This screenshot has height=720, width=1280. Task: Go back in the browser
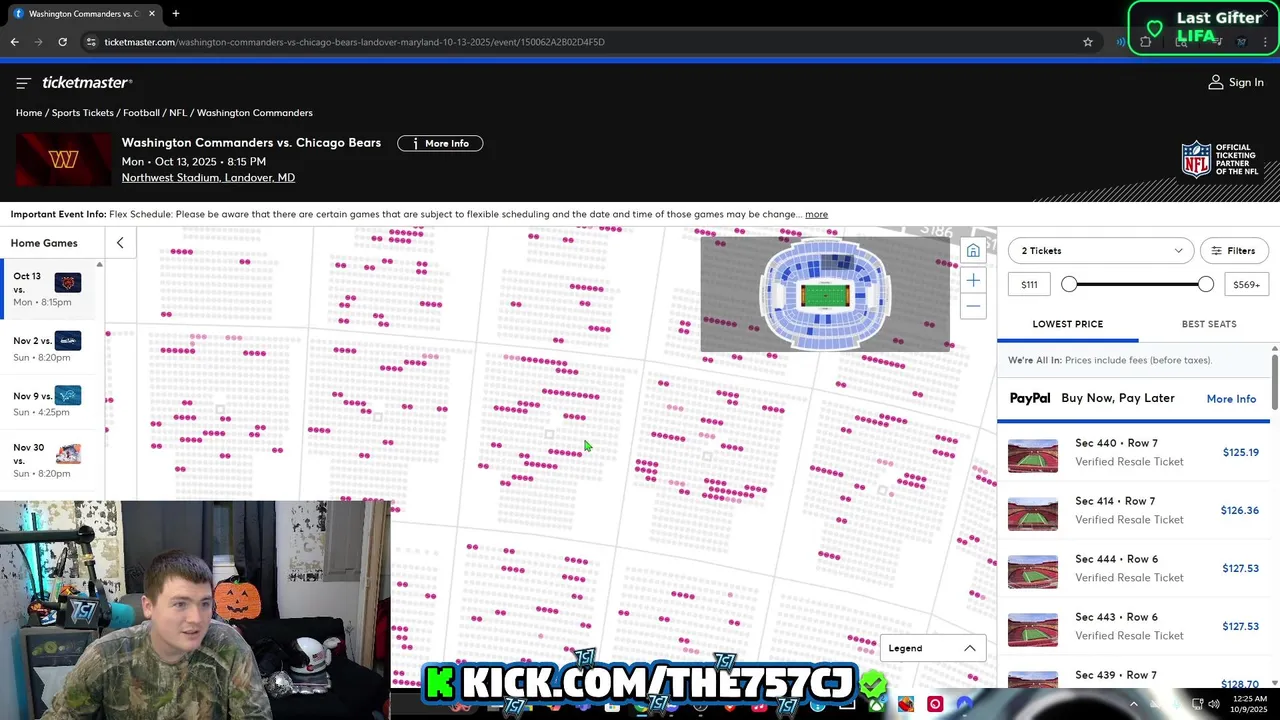pos(14,42)
